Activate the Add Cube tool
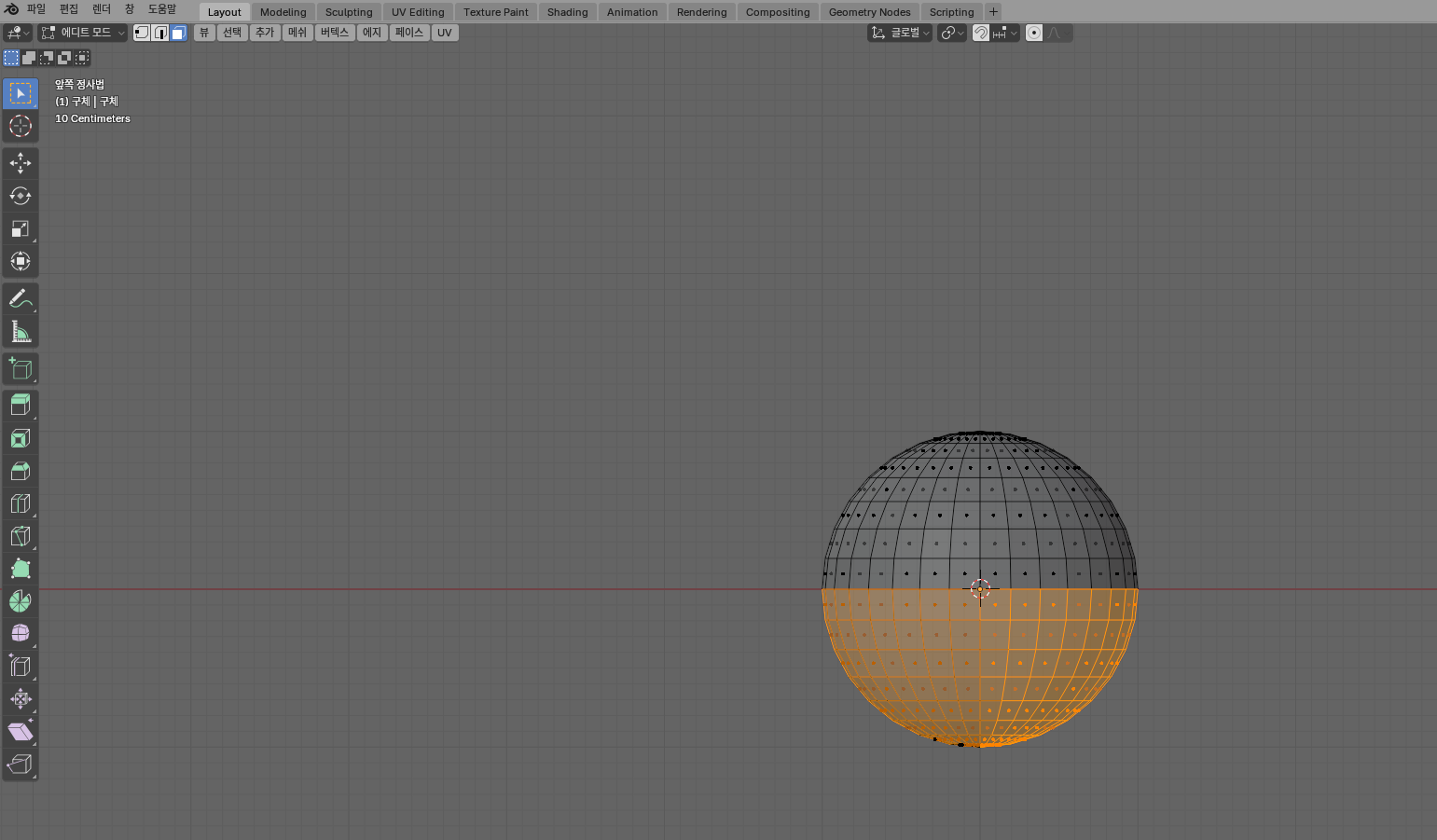 tap(21, 369)
